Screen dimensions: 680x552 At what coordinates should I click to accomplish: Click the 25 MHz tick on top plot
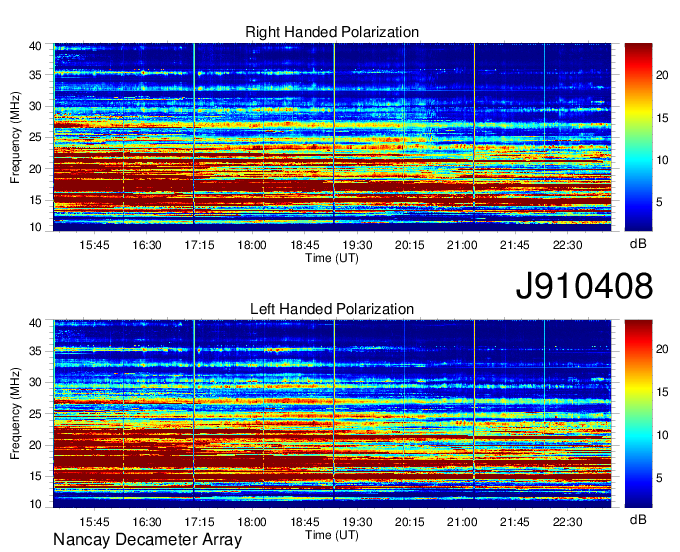pos(35,137)
